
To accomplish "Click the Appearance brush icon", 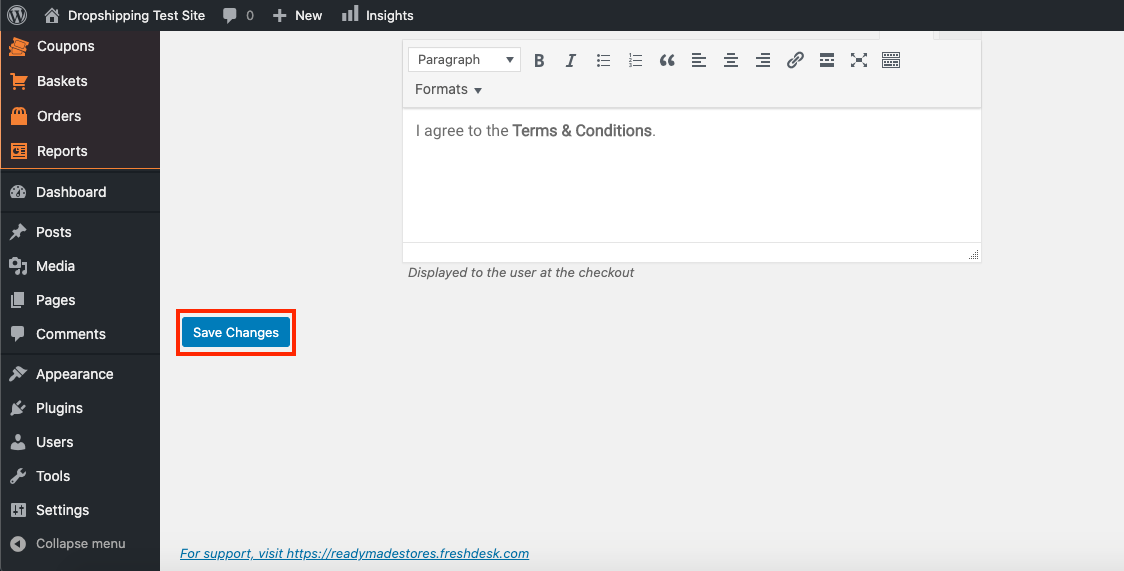I will (x=18, y=374).
